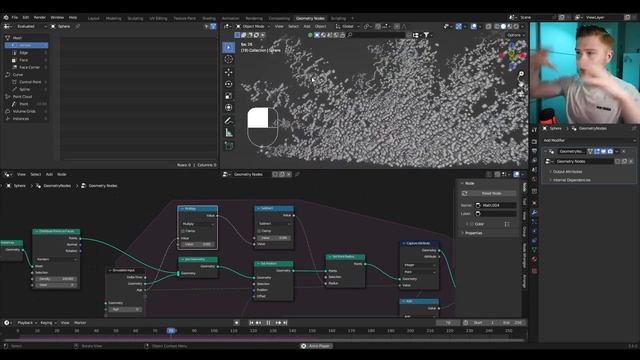Viewport: 640px width, 360px height.
Task: Select the Annotate pencil tool
Action: point(229,121)
